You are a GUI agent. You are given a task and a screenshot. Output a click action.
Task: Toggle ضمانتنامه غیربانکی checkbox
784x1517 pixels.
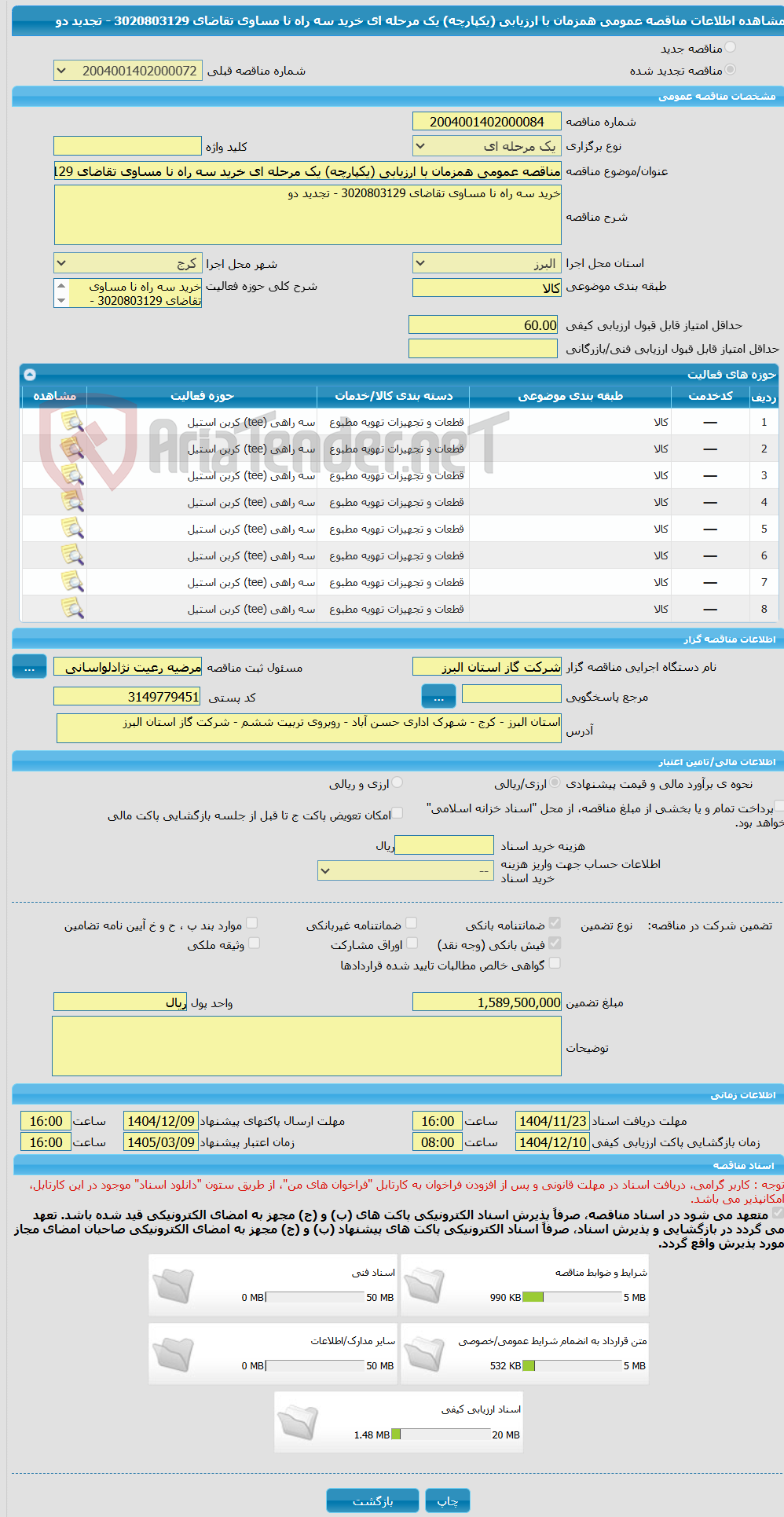tap(412, 924)
